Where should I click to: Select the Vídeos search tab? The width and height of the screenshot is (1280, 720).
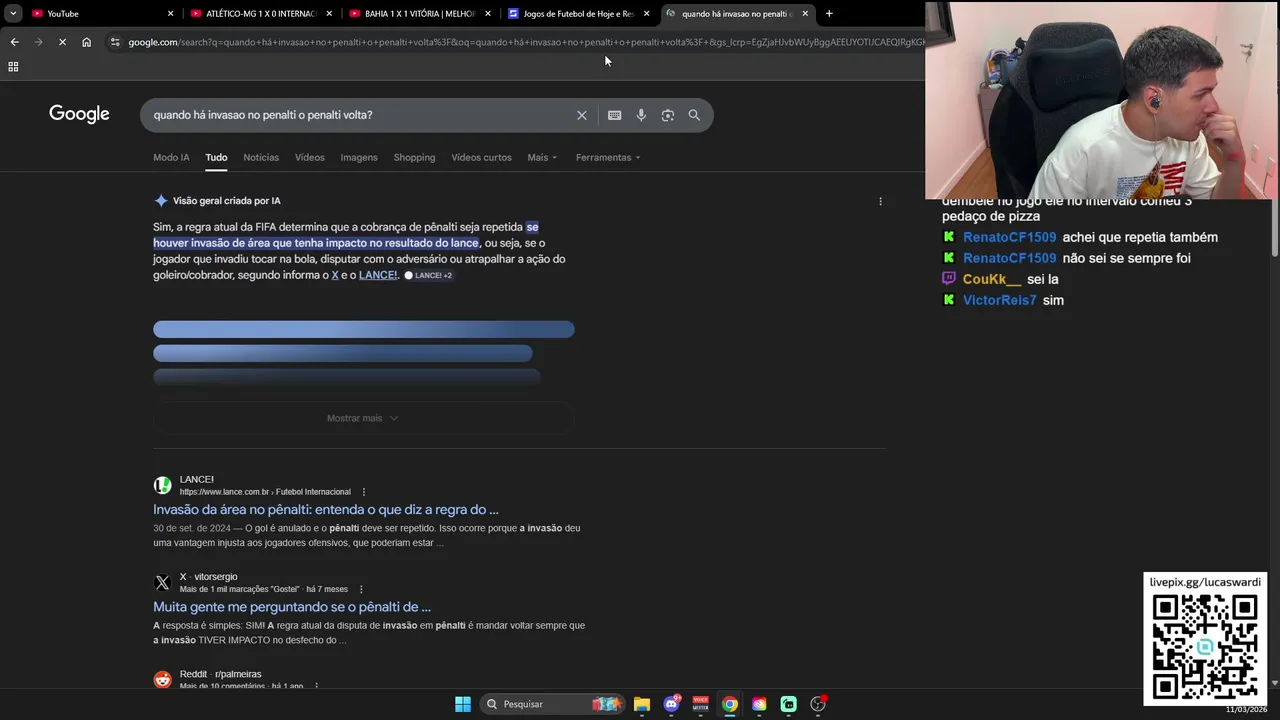pyautogui.click(x=310, y=157)
